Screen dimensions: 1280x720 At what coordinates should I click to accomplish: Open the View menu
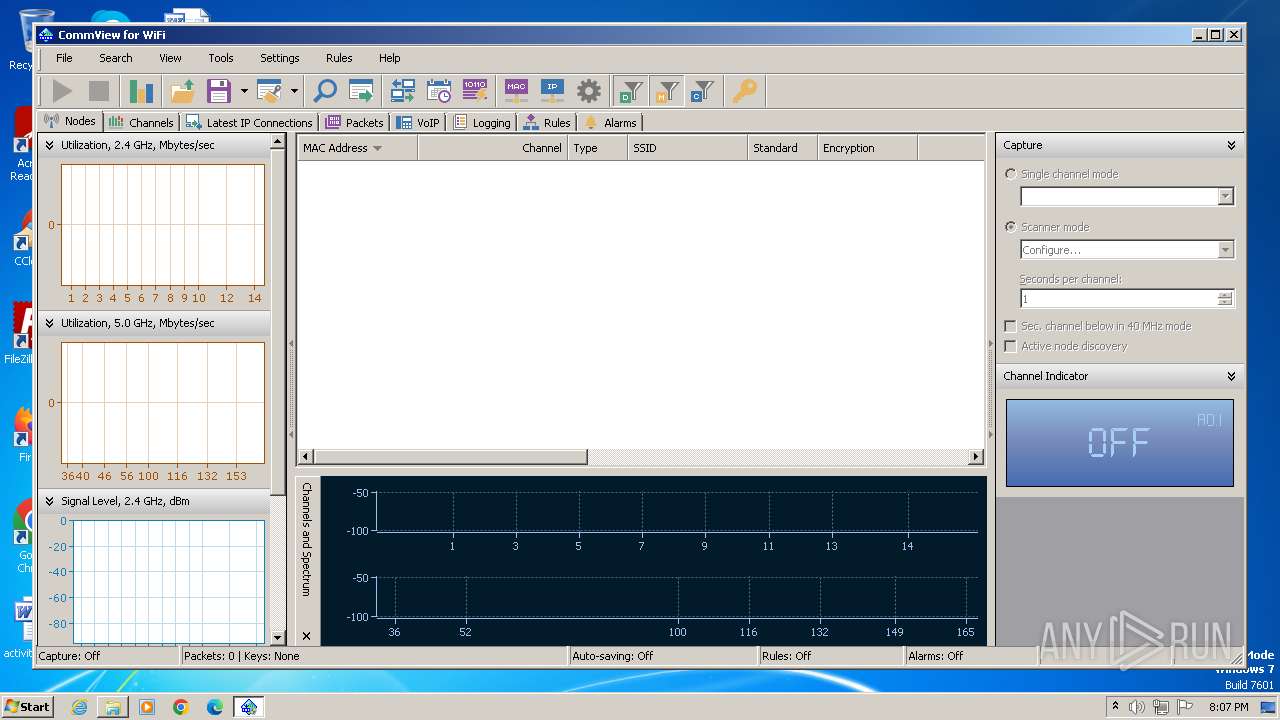(171, 58)
